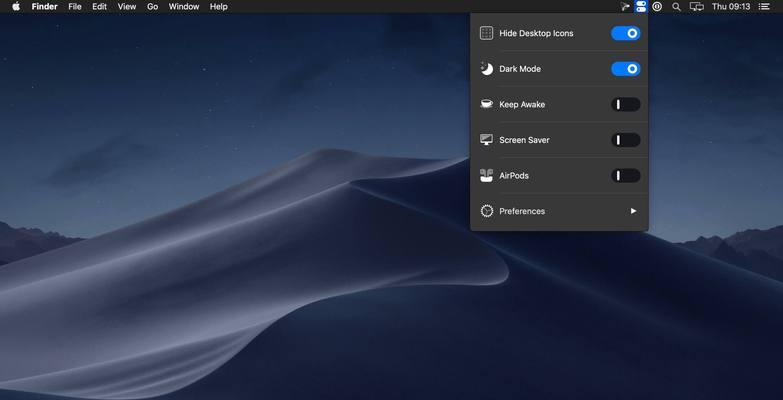Click the circled pause icon in menu bar

click(657, 6)
